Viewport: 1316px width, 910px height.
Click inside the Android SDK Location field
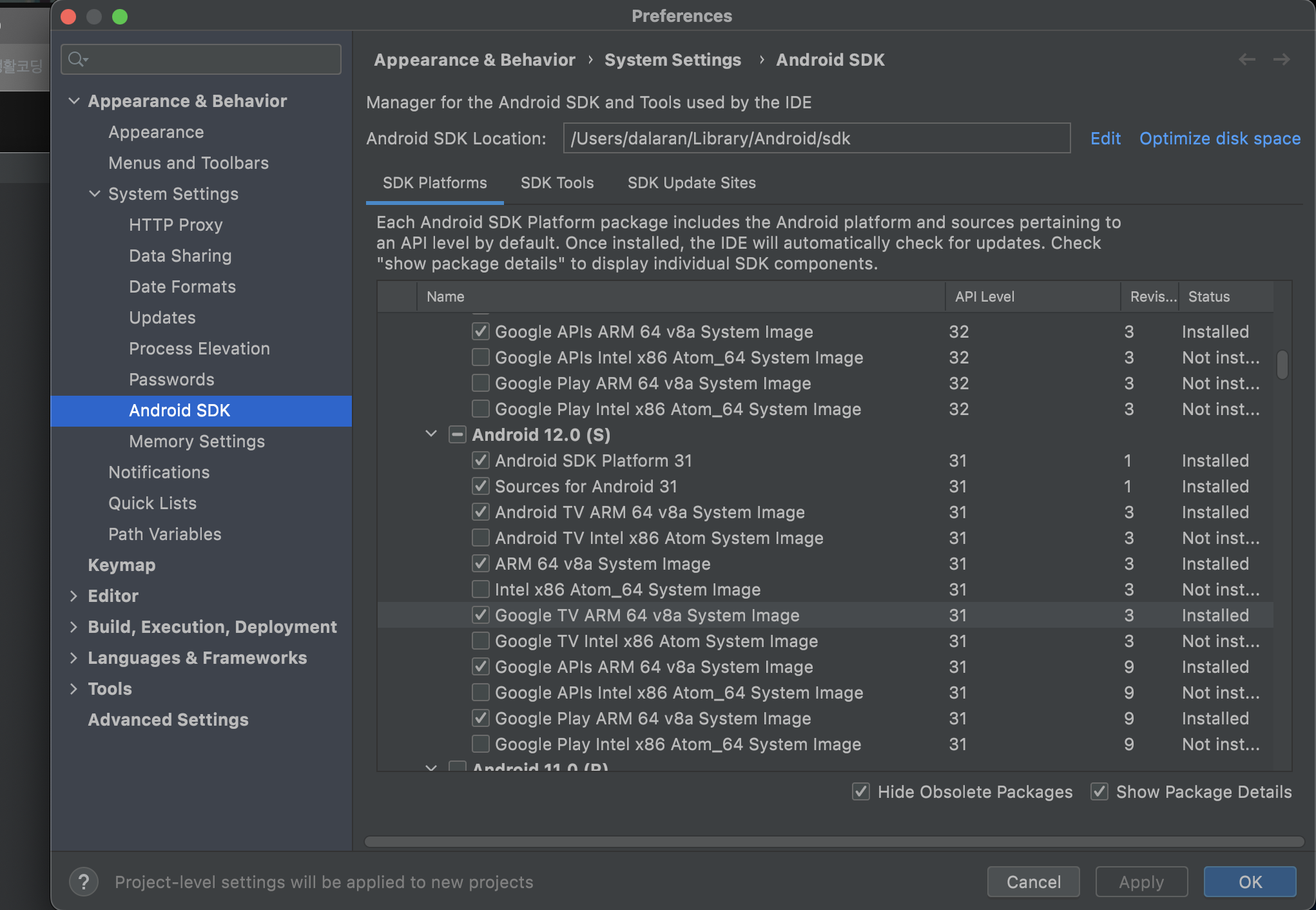point(815,138)
